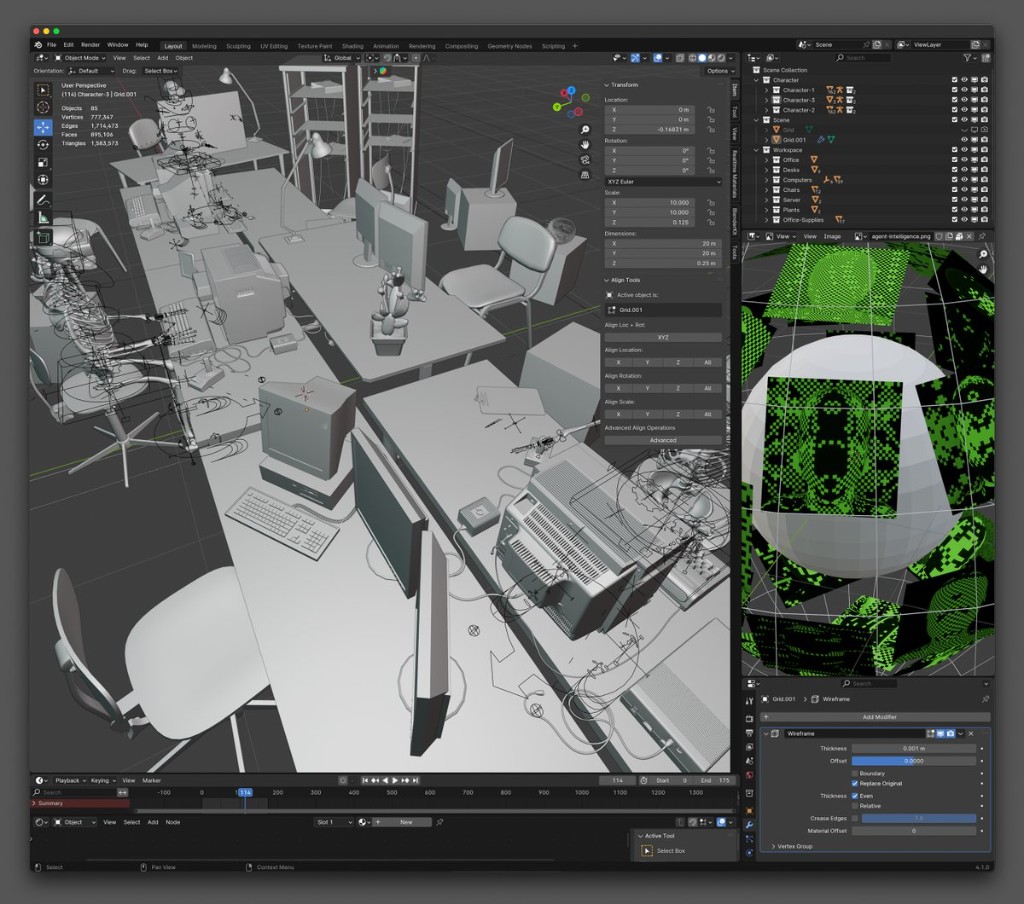Viewport: 1024px width, 904px height.
Task: Click the pin icon in the Properties breadcrumb row
Action: pyautogui.click(x=985, y=699)
